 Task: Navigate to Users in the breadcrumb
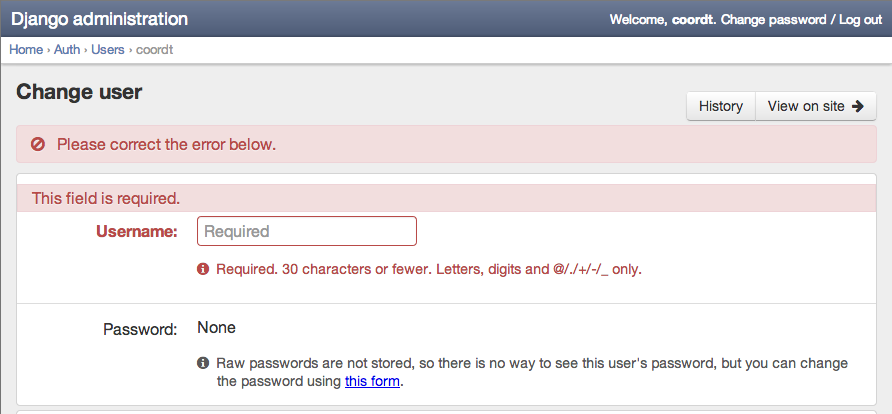[108, 49]
